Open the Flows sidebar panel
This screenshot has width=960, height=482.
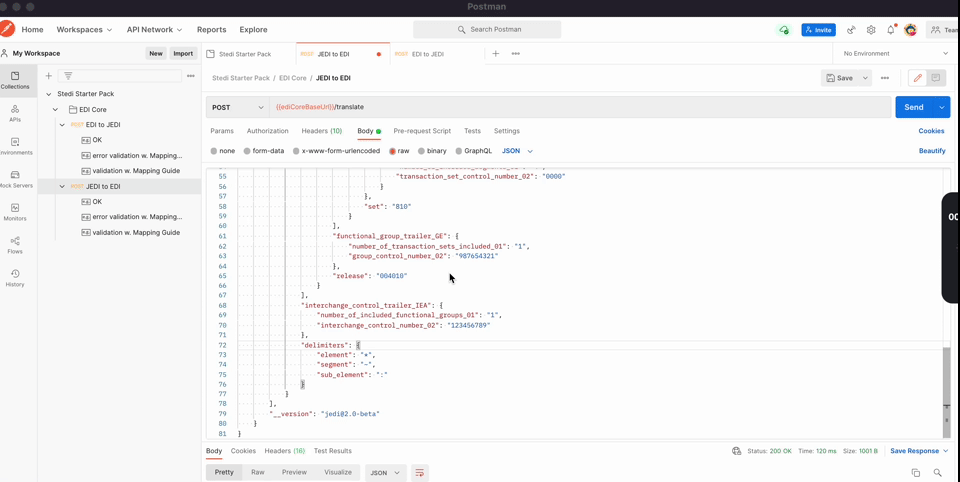15,245
